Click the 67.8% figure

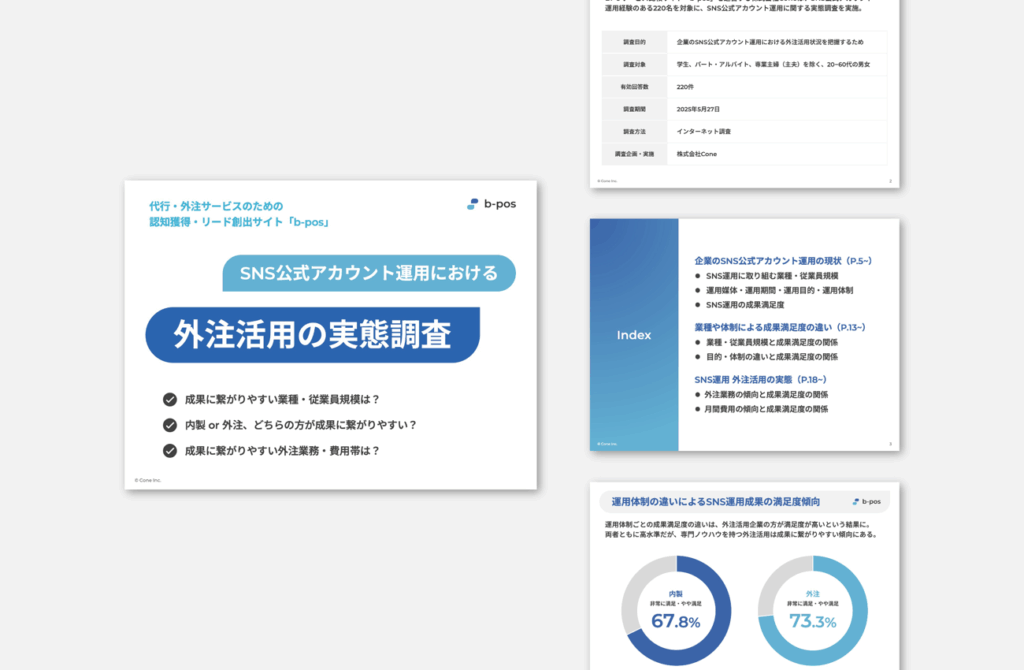pyautogui.click(x=676, y=621)
